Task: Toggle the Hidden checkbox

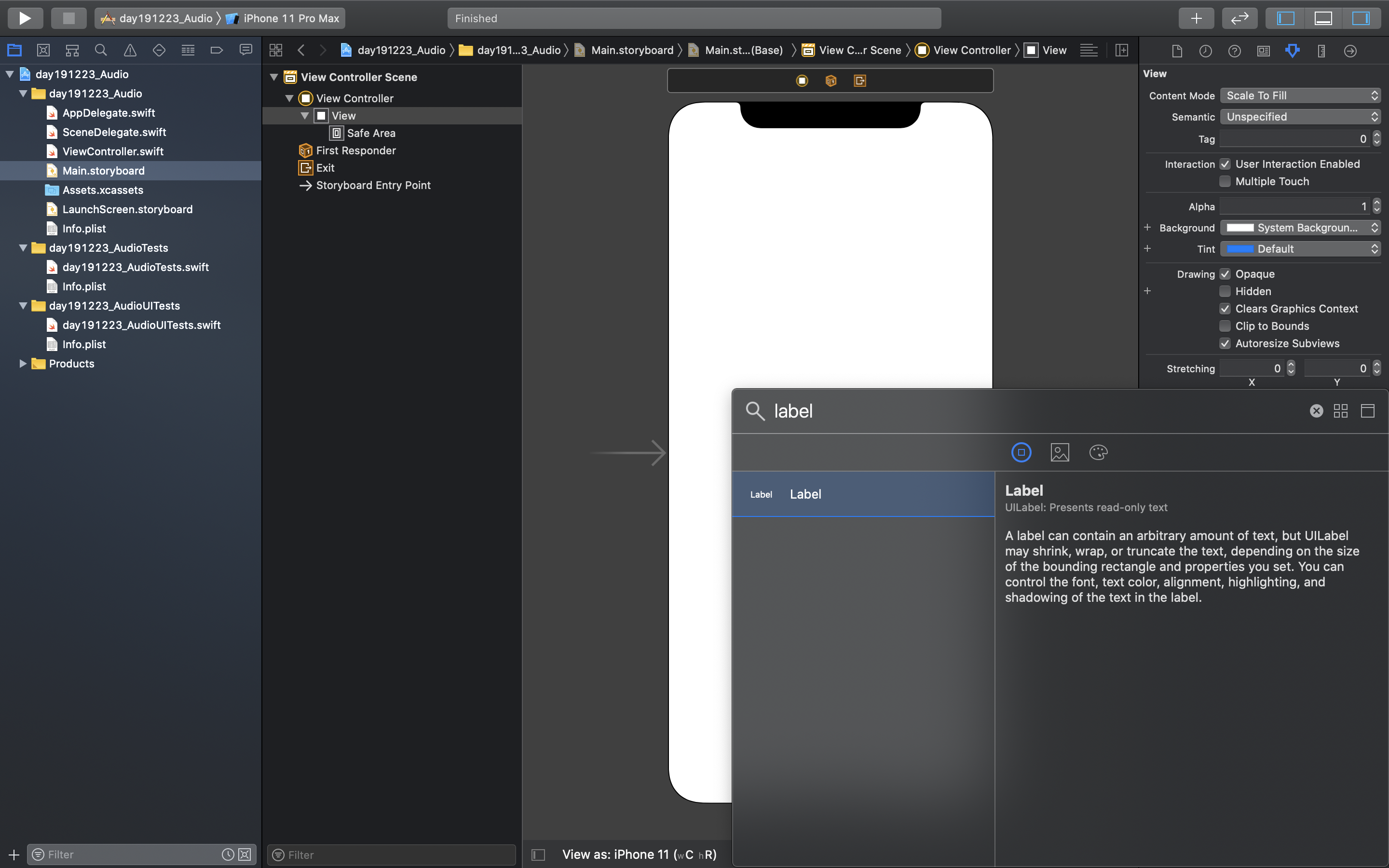Action: [x=1225, y=291]
